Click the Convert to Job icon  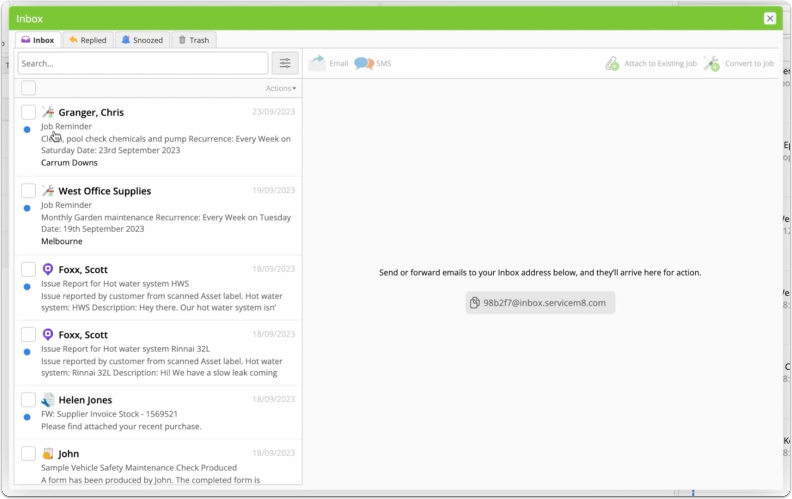coord(712,63)
